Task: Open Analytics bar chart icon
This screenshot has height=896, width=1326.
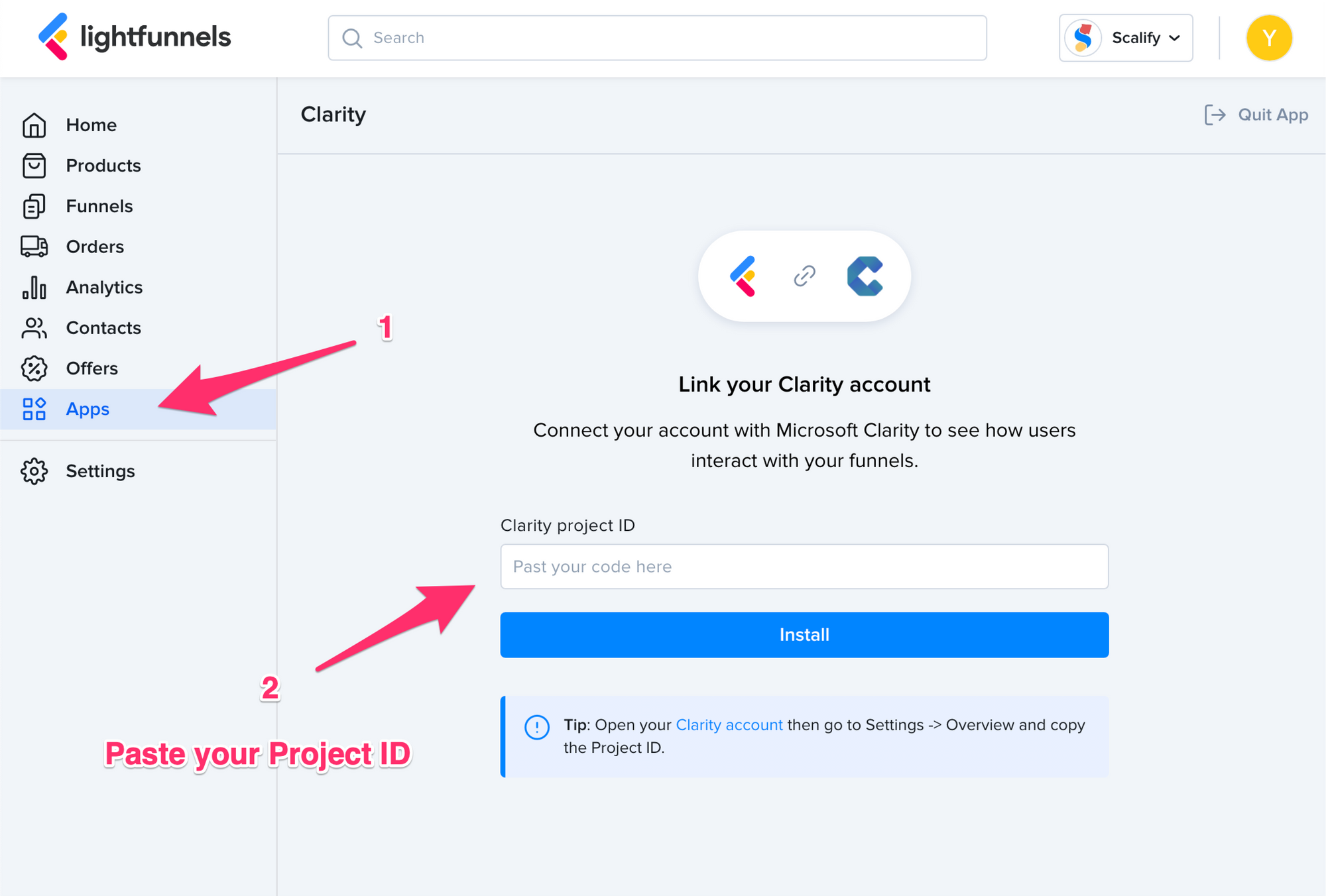Action: [x=34, y=288]
